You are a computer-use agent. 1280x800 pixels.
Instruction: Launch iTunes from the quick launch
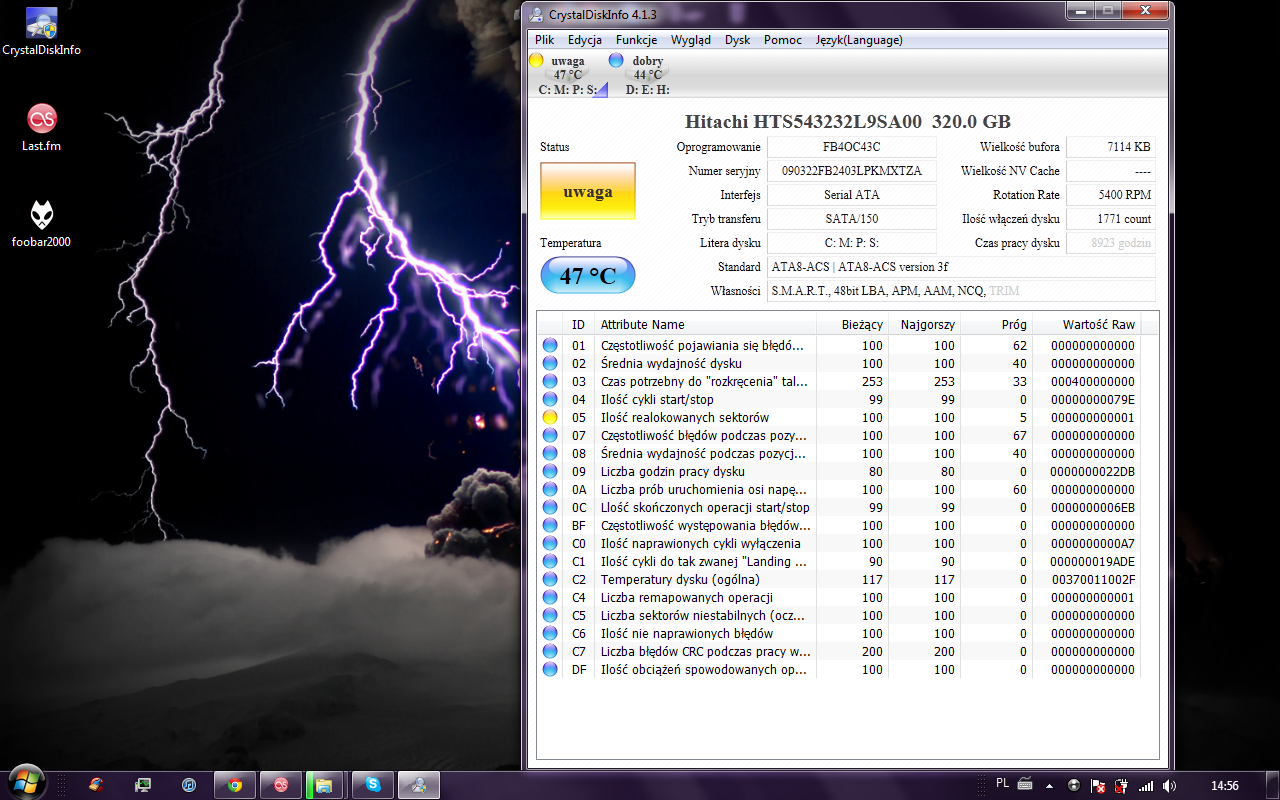(189, 785)
